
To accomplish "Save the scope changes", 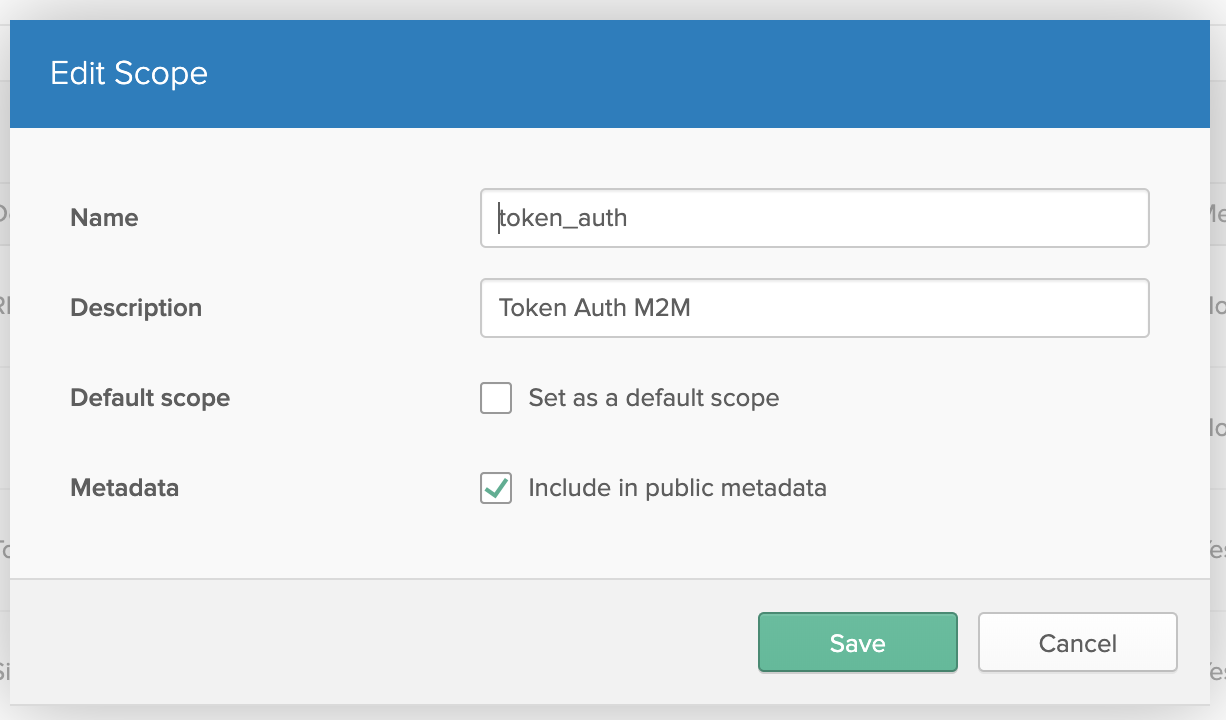I will pyautogui.click(x=857, y=643).
